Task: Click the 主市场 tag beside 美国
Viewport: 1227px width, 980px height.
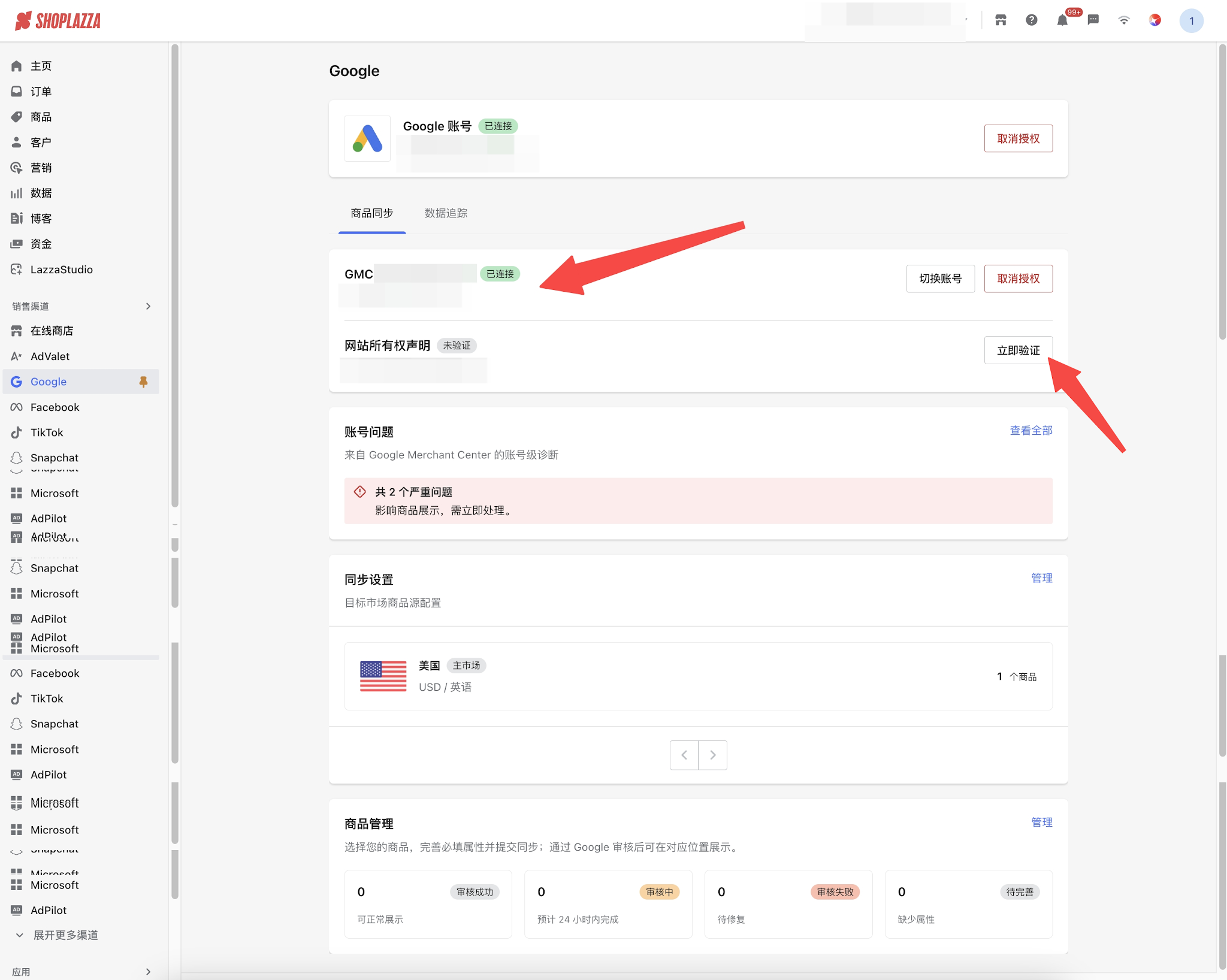Action: pyautogui.click(x=466, y=666)
